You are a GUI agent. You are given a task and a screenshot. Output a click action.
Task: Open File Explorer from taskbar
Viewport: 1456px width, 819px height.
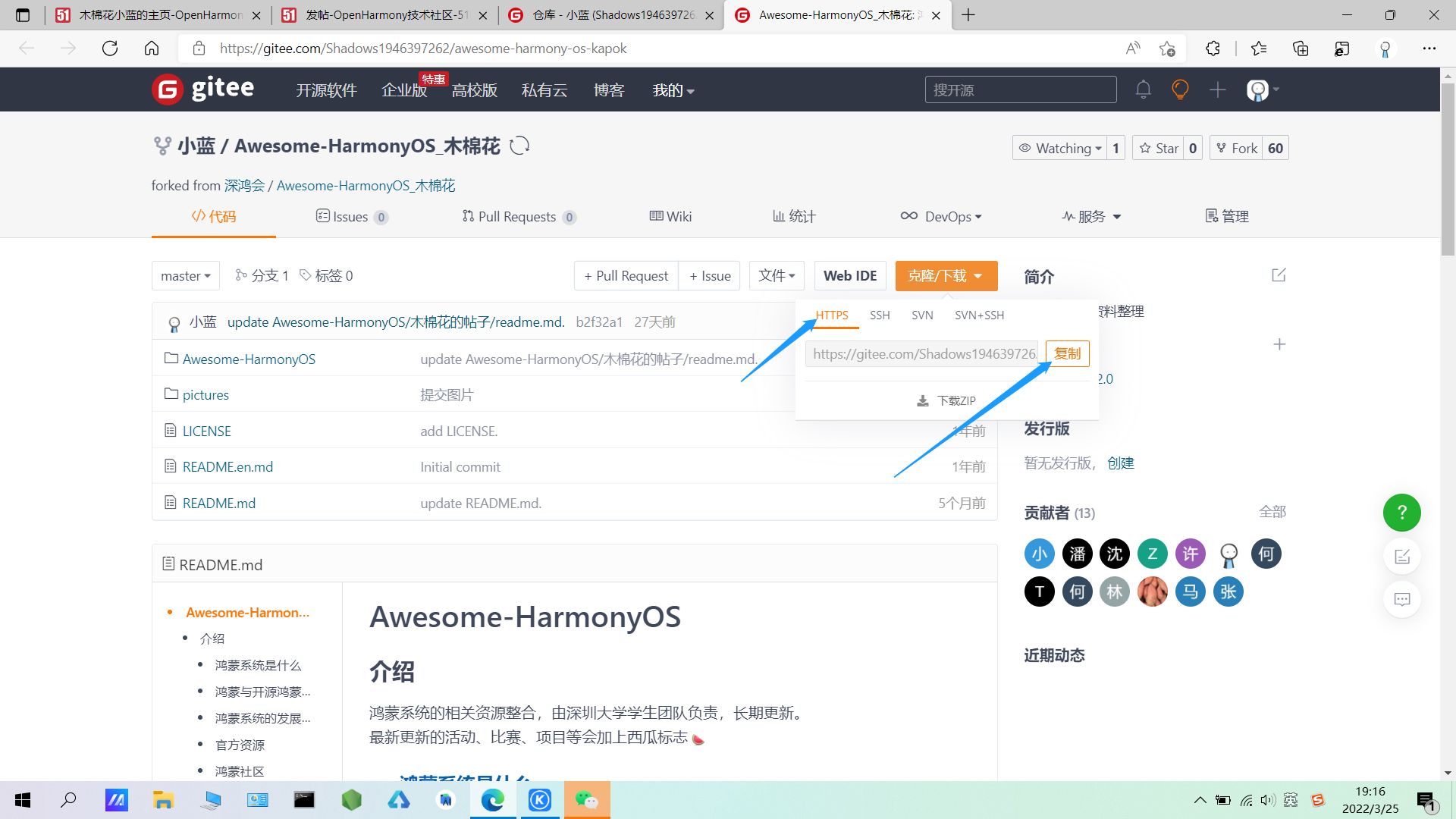coord(163,800)
